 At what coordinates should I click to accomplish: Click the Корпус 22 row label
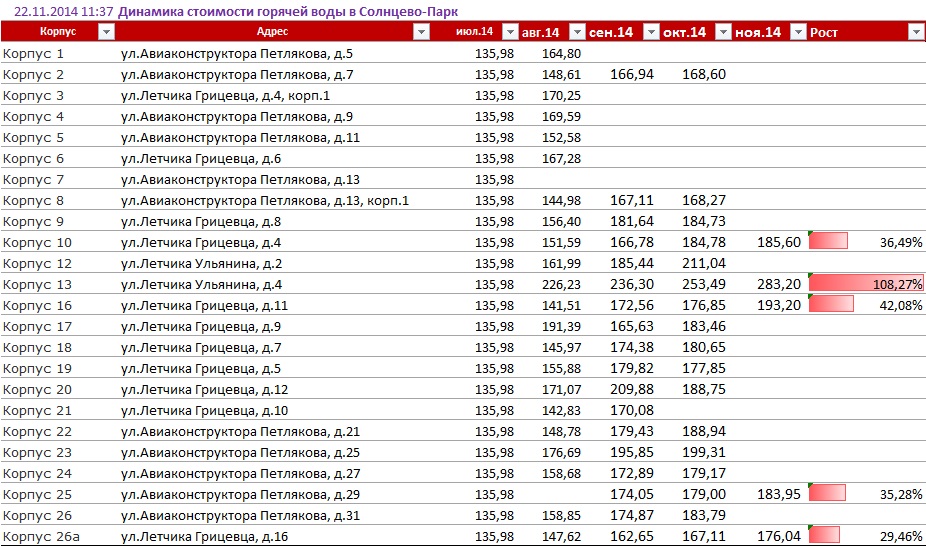click(37, 431)
